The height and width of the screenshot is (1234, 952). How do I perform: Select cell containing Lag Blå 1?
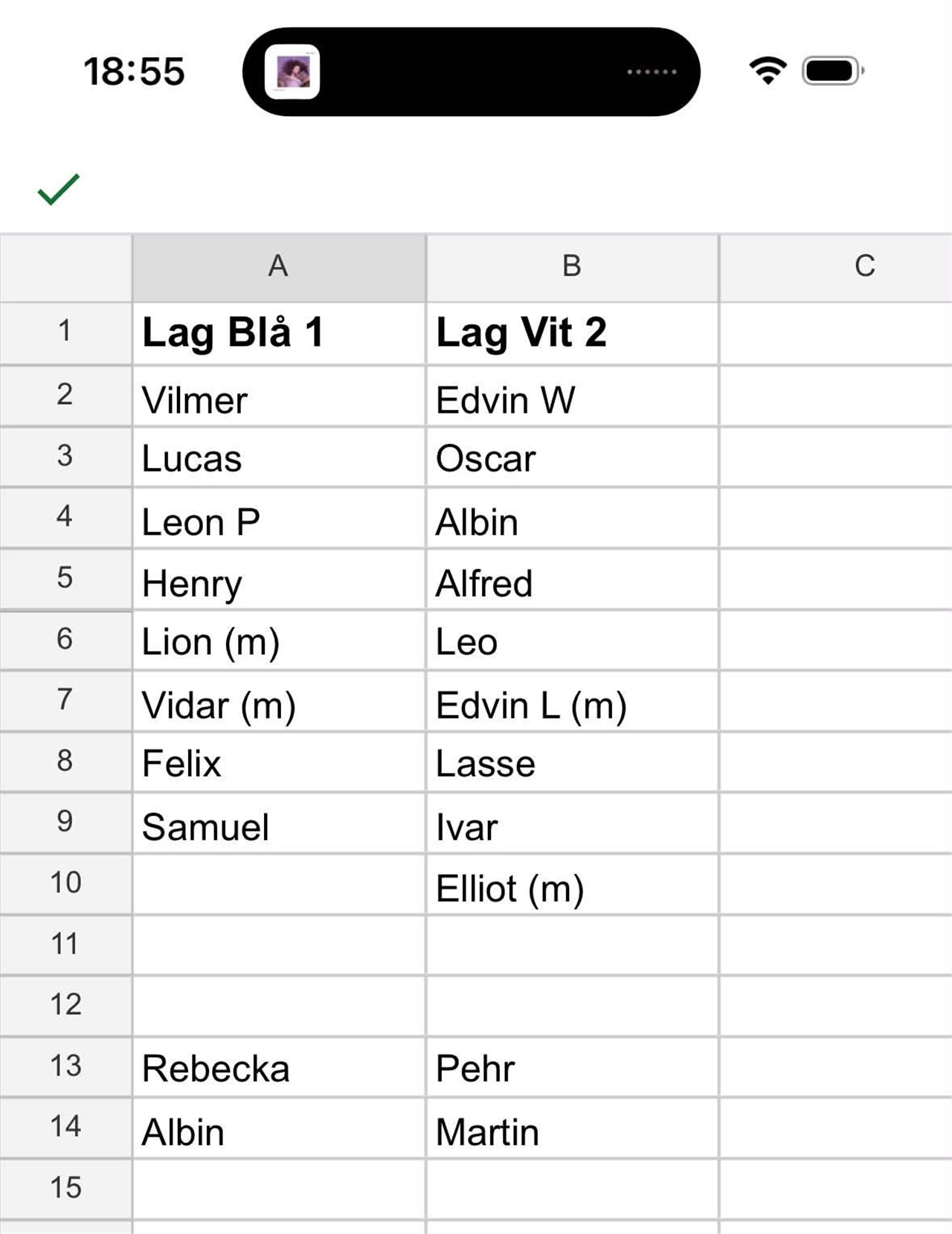tap(279, 332)
